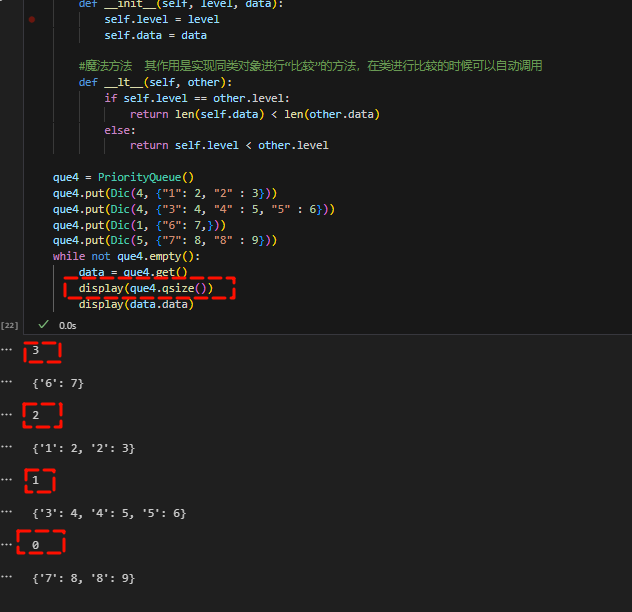Click the self.level = level line
The width and height of the screenshot is (632, 612).
point(162,19)
